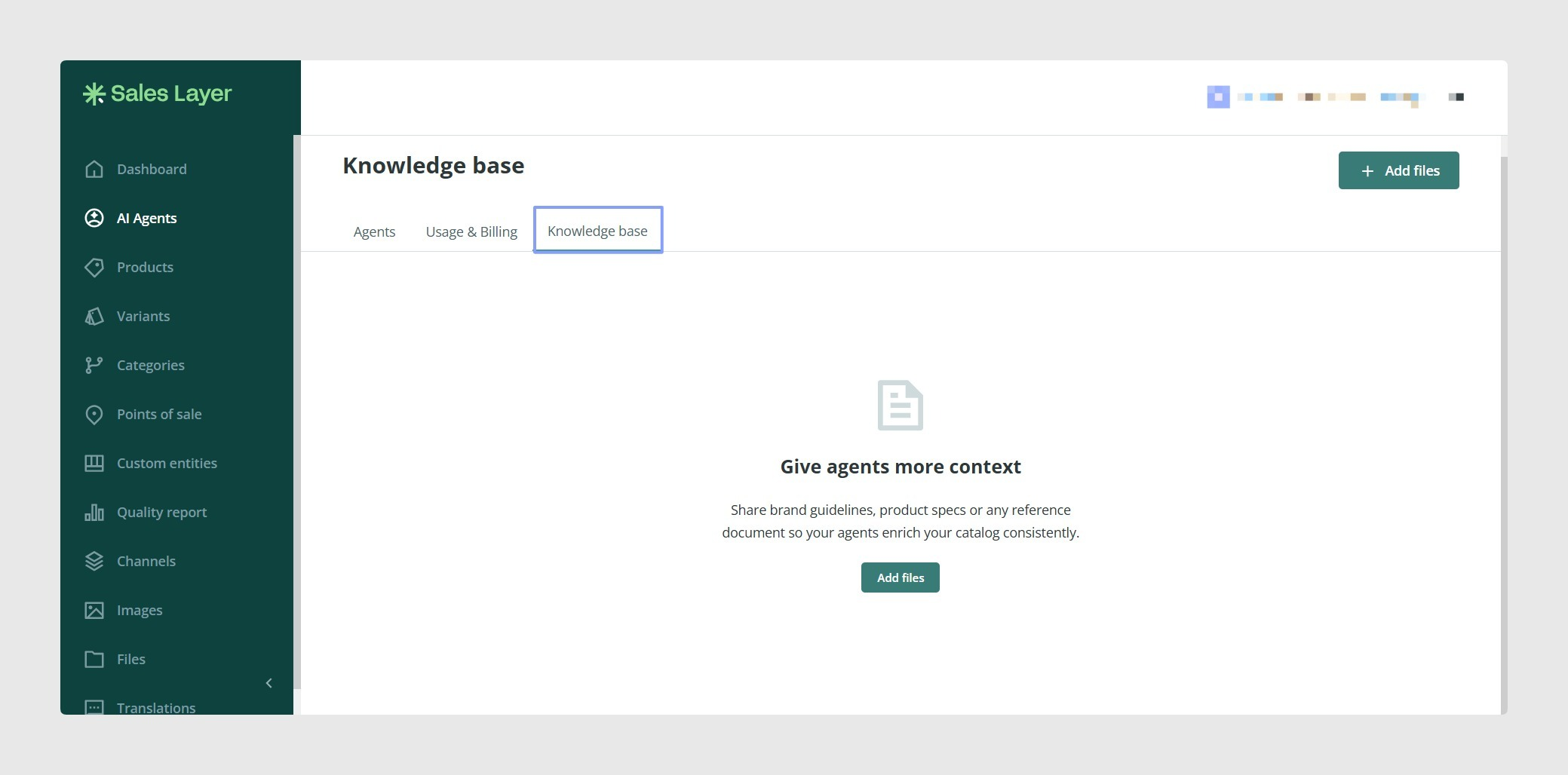Switch to the Usage & Billing tab
1568x775 pixels.
pos(471,231)
